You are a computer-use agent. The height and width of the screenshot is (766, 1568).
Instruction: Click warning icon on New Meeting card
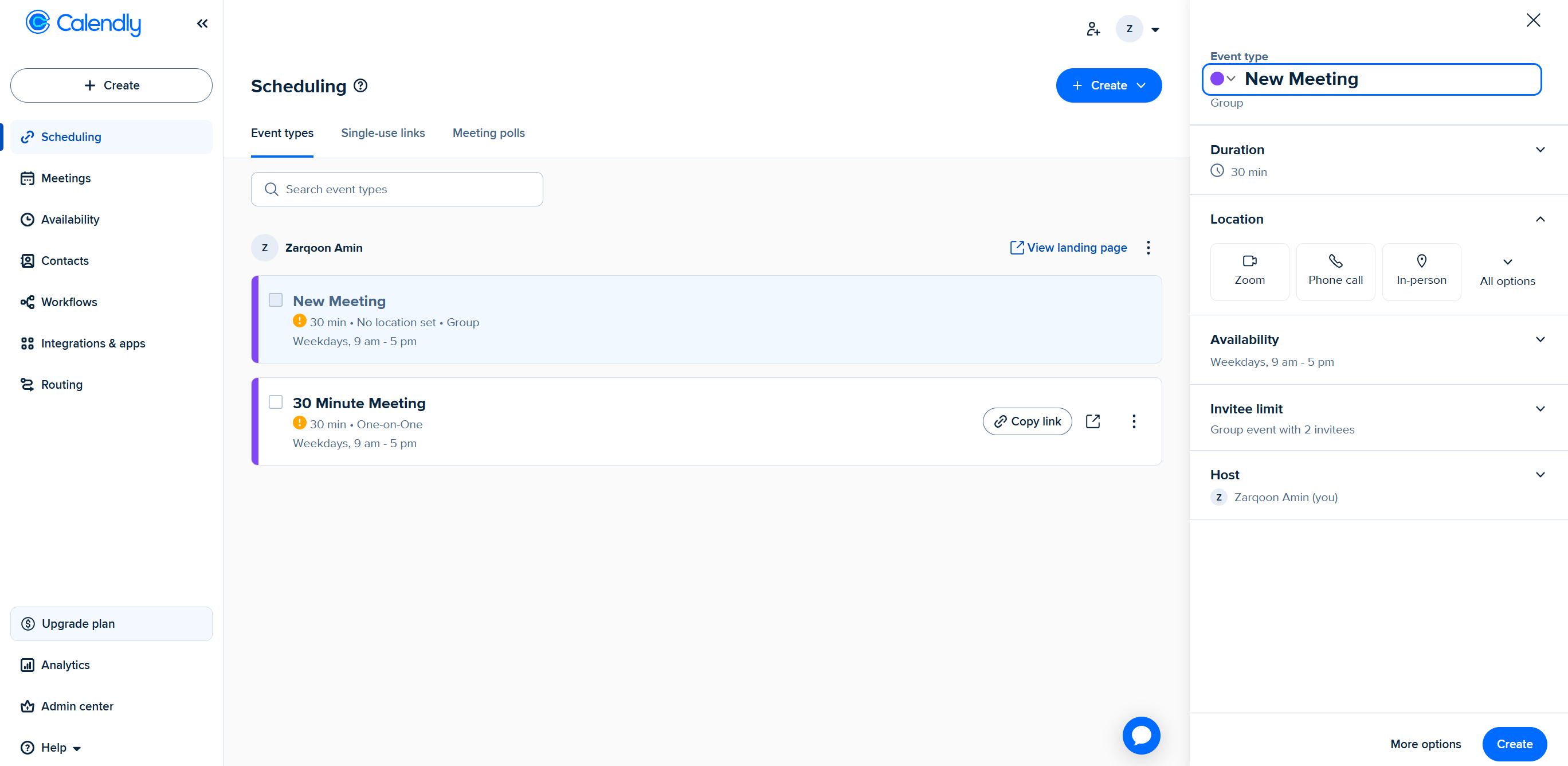tap(300, 321)
